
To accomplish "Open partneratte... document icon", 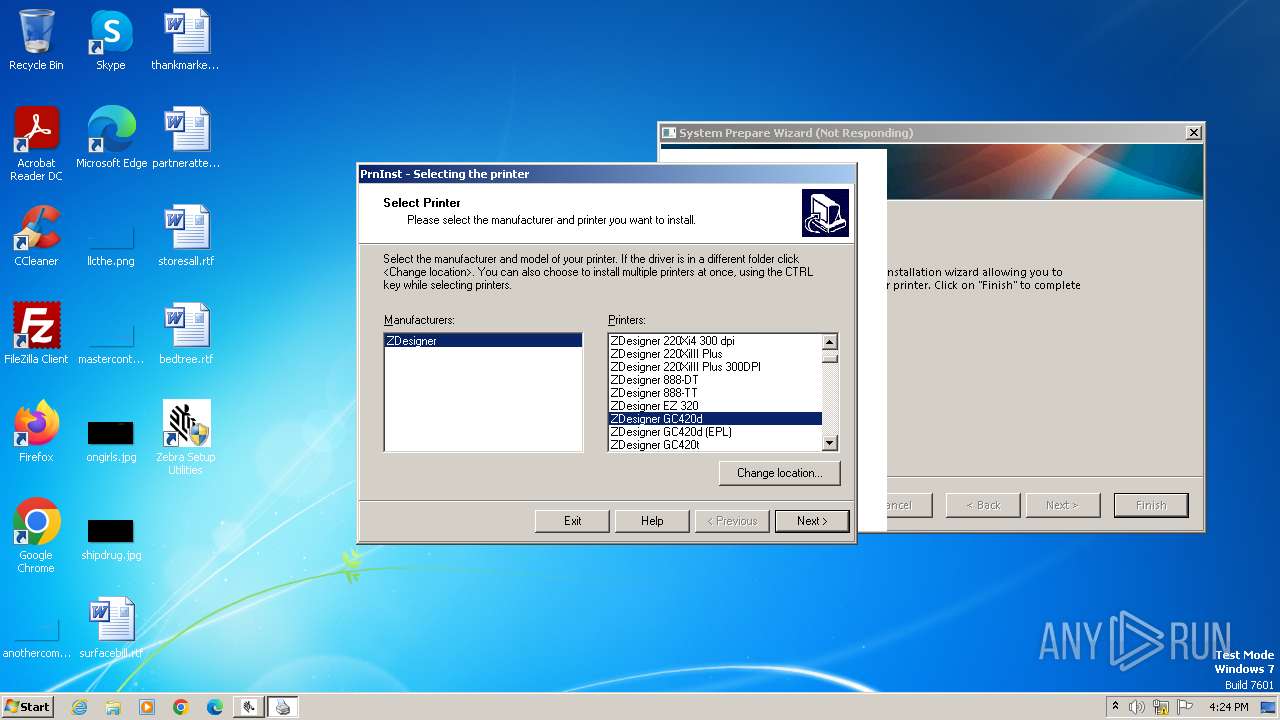I will click(x=185, y=138).
